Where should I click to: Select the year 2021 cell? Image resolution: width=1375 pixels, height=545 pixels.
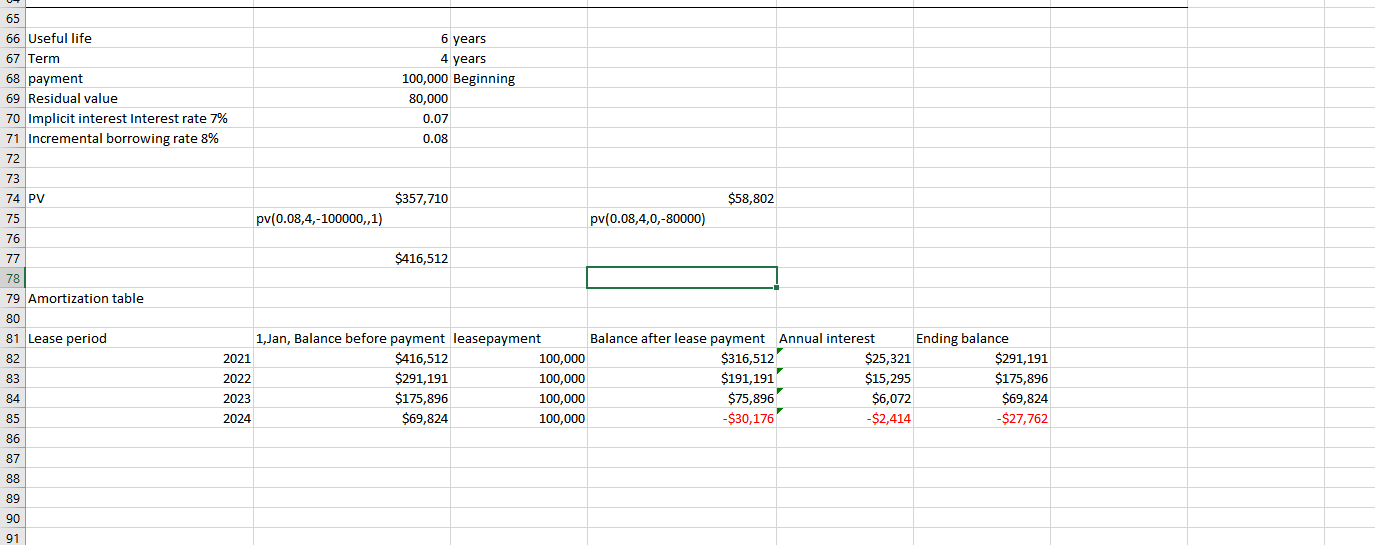coord(139,358)
